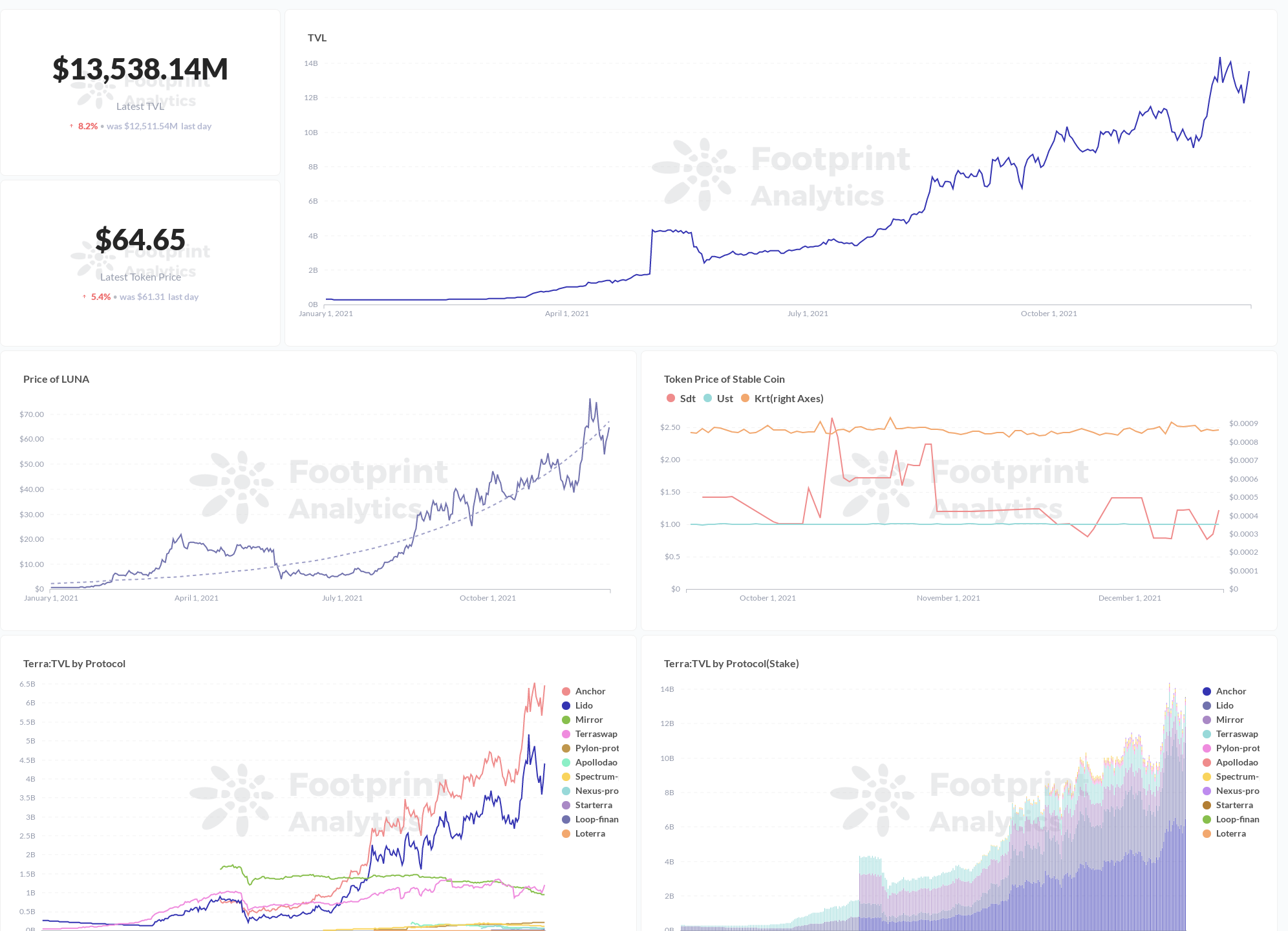Click the Latest Token Price value $64.65

tap(140, 240)
